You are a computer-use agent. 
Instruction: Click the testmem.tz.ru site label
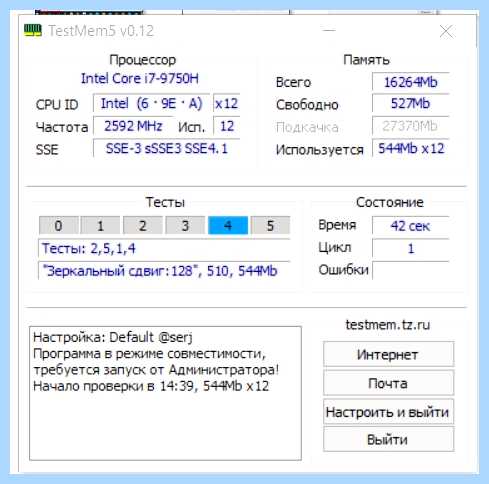pyautogui.click(x=388, y=324)
